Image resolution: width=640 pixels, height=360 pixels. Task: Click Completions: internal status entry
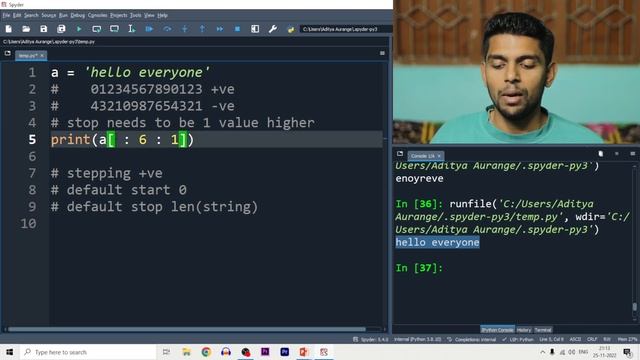471,340
